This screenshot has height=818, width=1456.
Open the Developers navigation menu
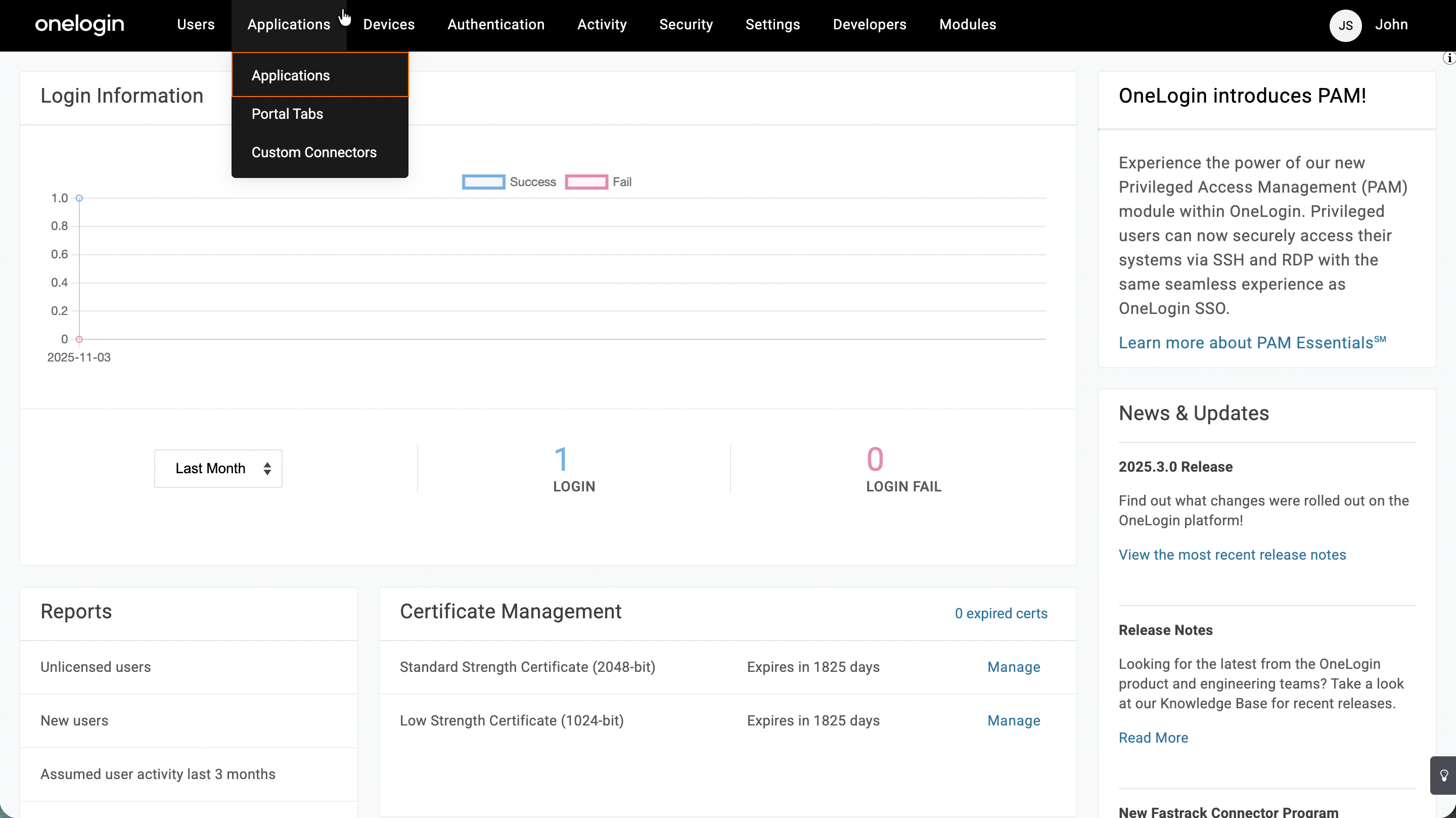870,24
